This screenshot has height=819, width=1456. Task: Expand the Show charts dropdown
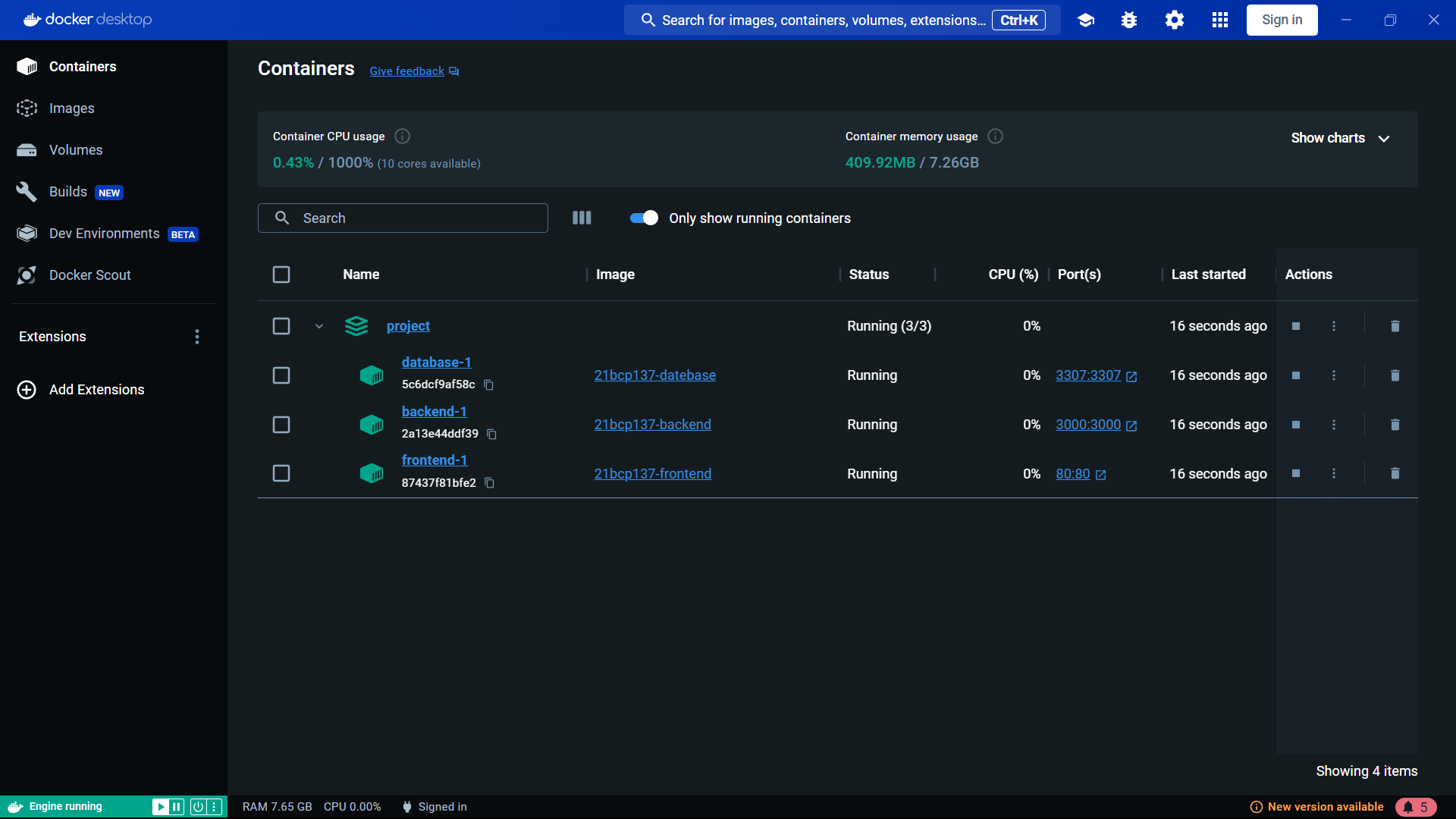click(1340, 138)
